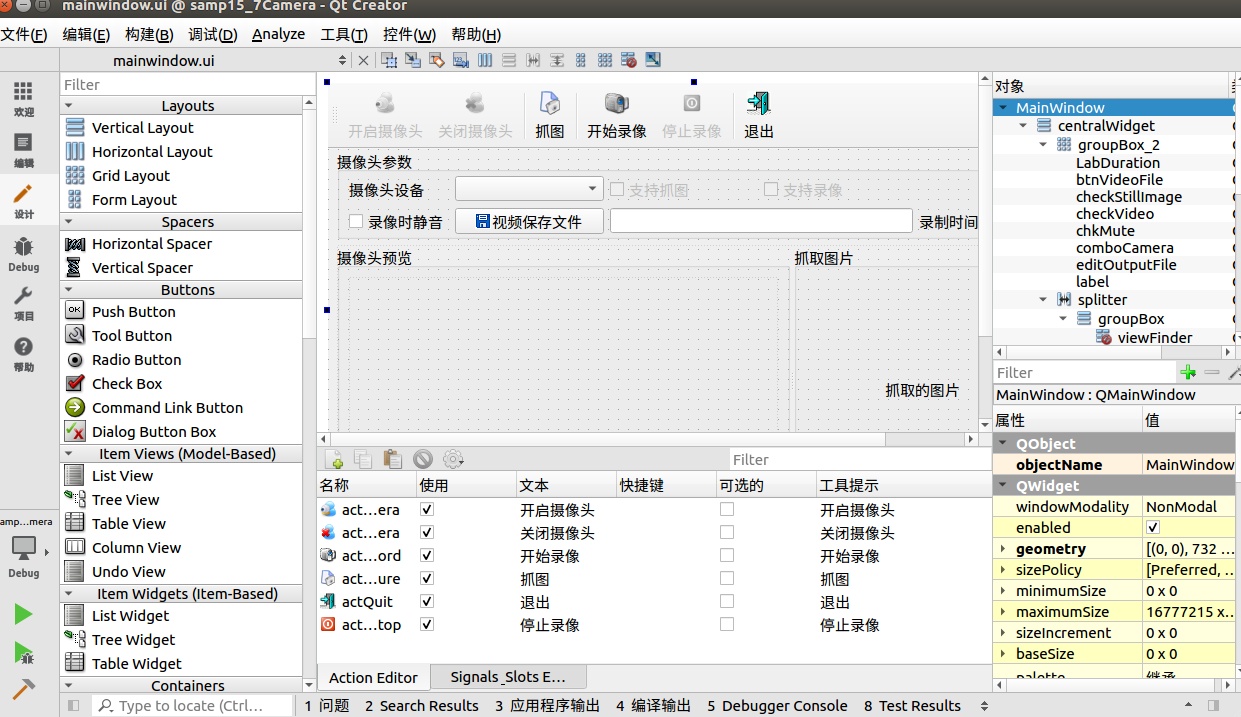Expand the sizePolicy property
1241x717 pixels.
1003,569
